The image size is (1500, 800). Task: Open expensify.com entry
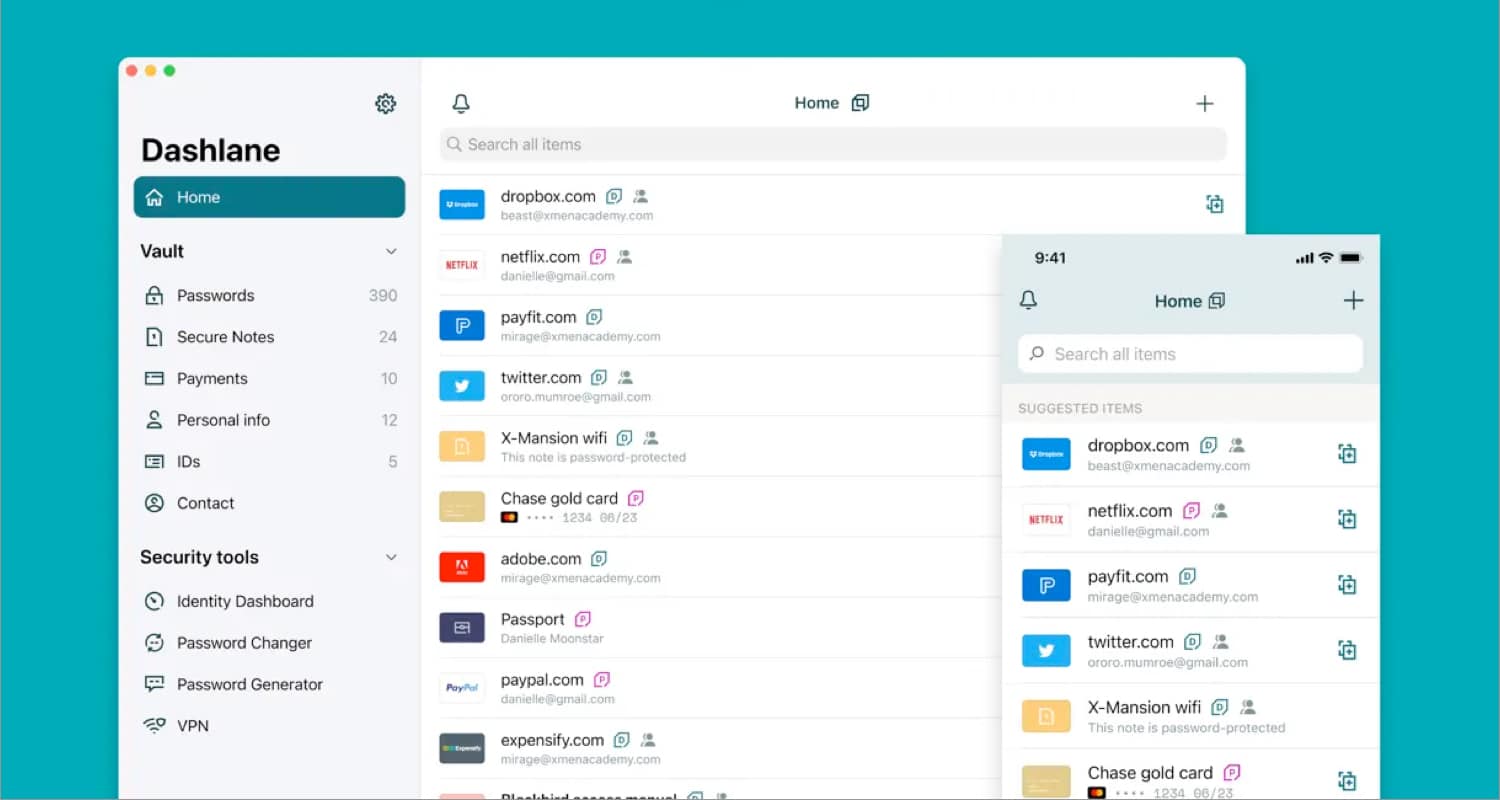(712, 748)
